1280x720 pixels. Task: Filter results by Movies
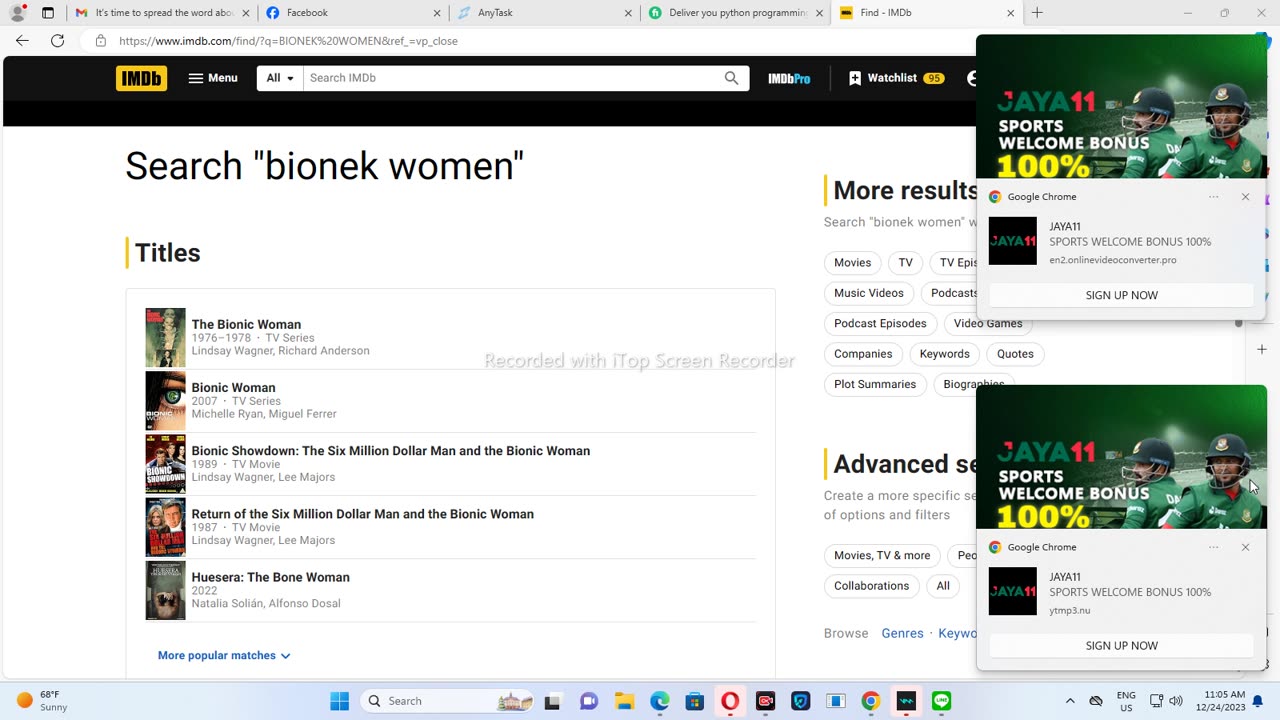[x=852, y=263]
